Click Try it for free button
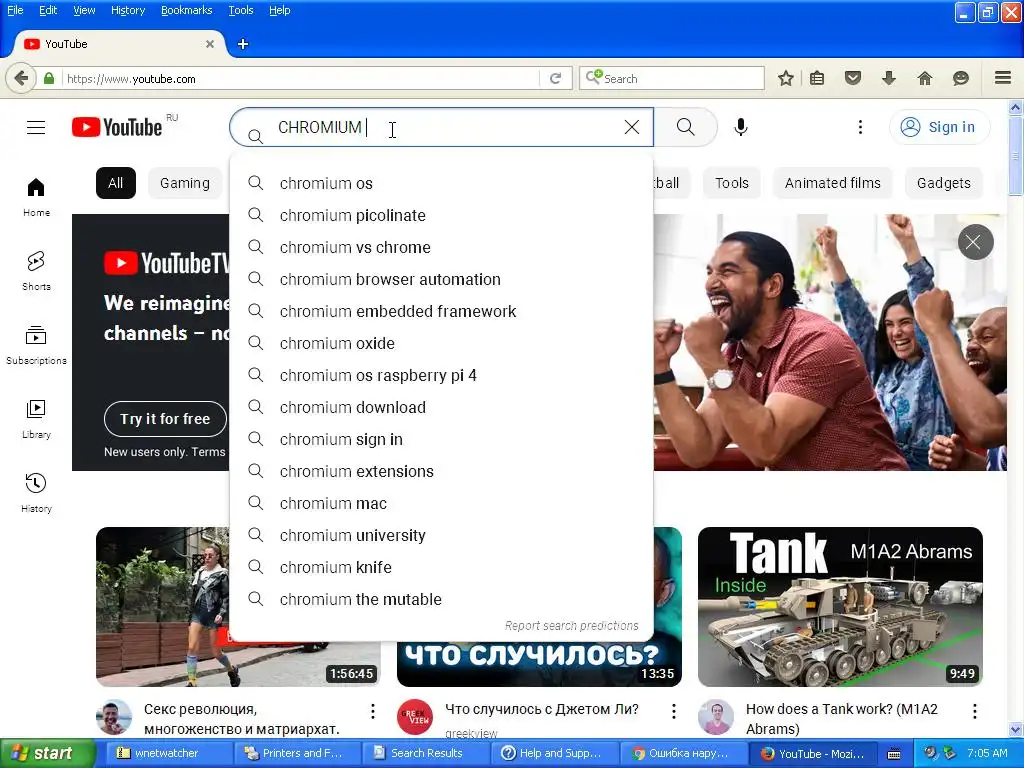This screenshot has width=1024, height=768. [x=165, y=419]
